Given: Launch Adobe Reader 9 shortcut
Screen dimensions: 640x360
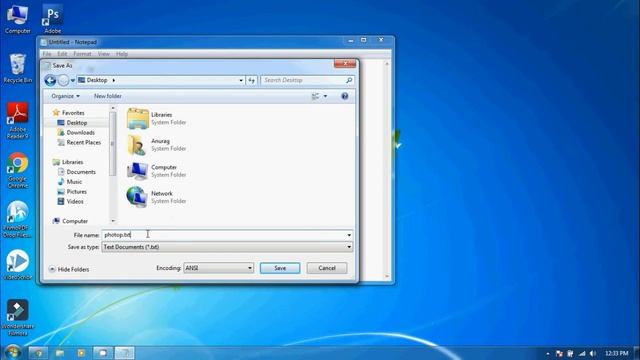Looking at the screenshot, I should 18,120.
